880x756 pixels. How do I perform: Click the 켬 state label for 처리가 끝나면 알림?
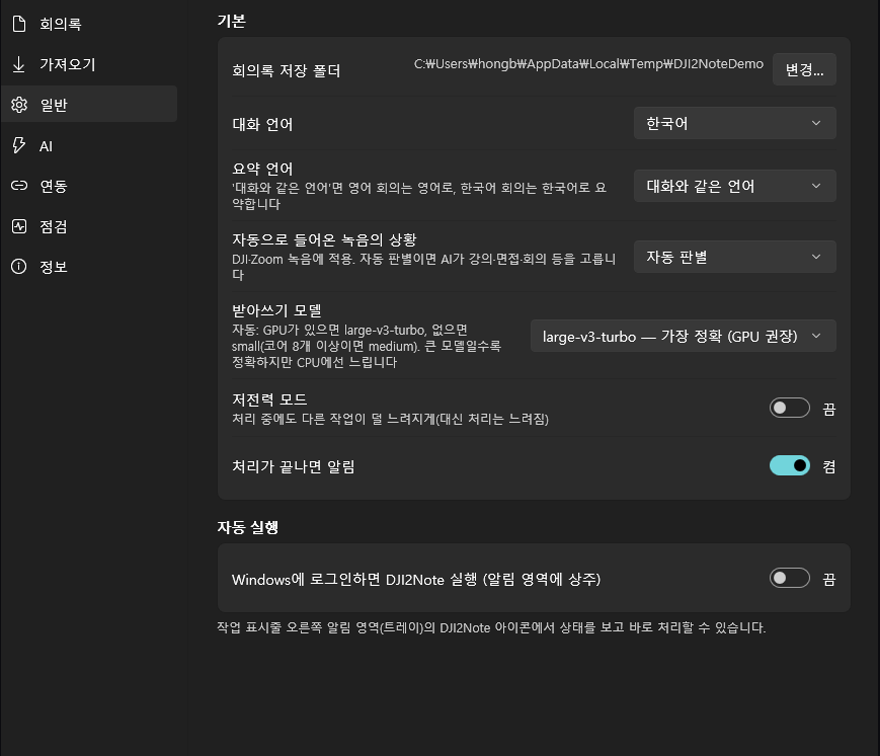point(828,466)
